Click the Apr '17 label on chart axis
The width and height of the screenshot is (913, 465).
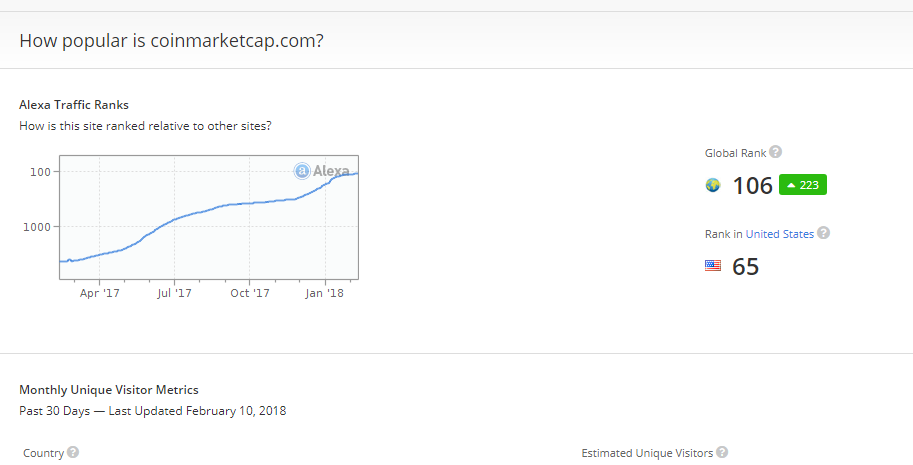click(x=99, y=293)
